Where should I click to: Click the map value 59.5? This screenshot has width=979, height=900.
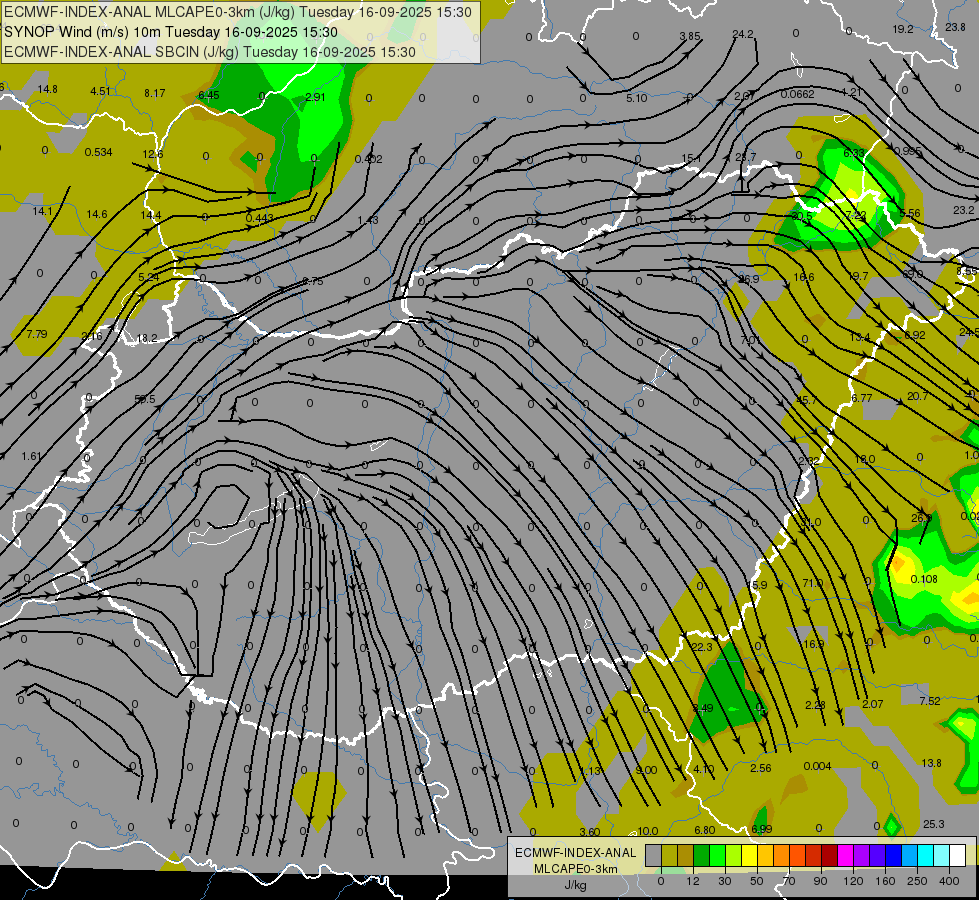point(145,399)
